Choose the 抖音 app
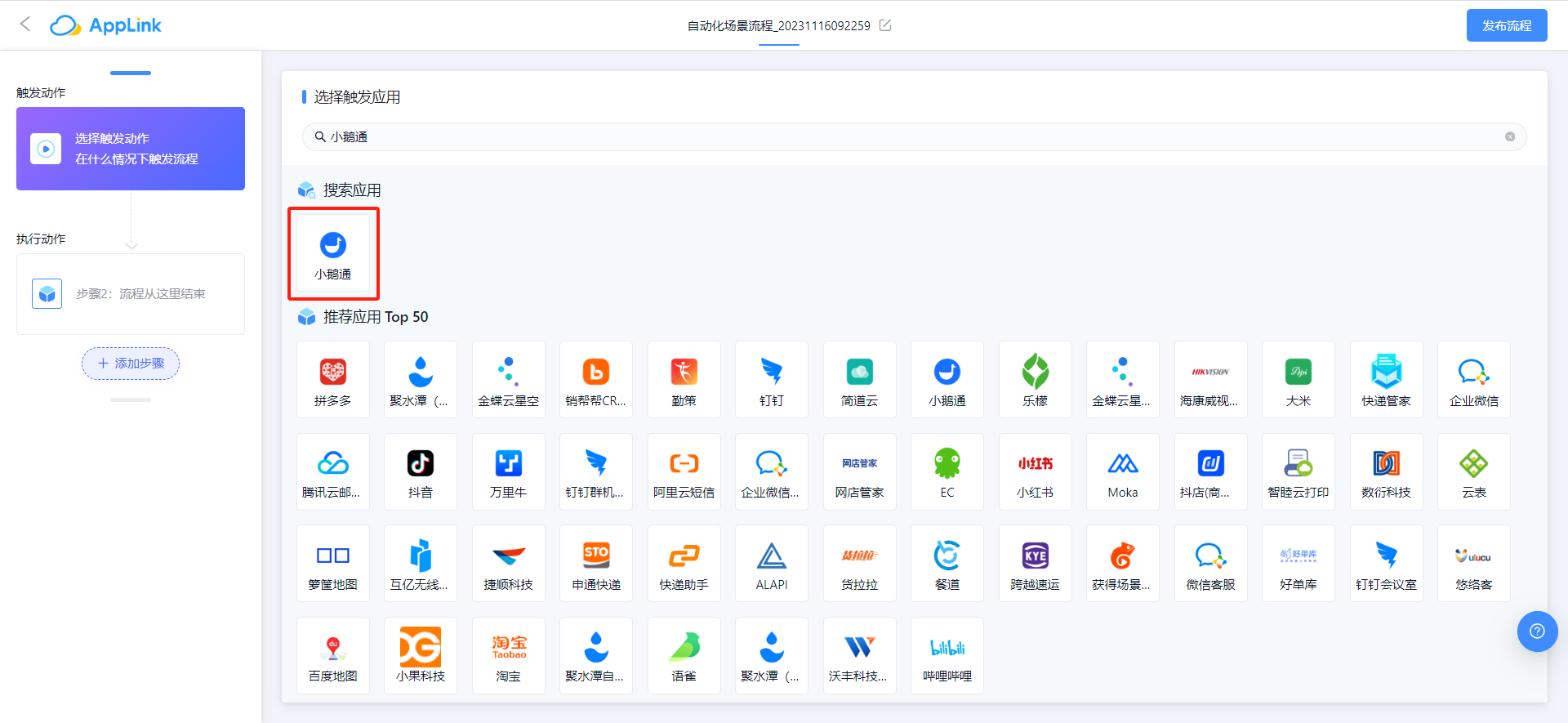The image size is (1568, 723). coord(421,472)
